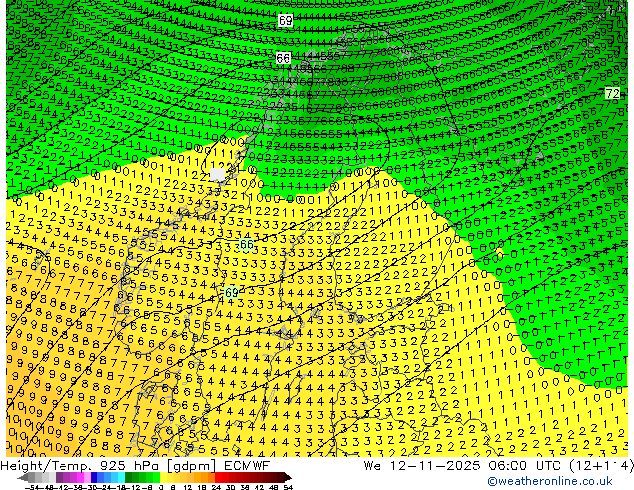634x490 pixels.
Task: Pick the cyan legend swatch near -18
Action: [121, 477]
